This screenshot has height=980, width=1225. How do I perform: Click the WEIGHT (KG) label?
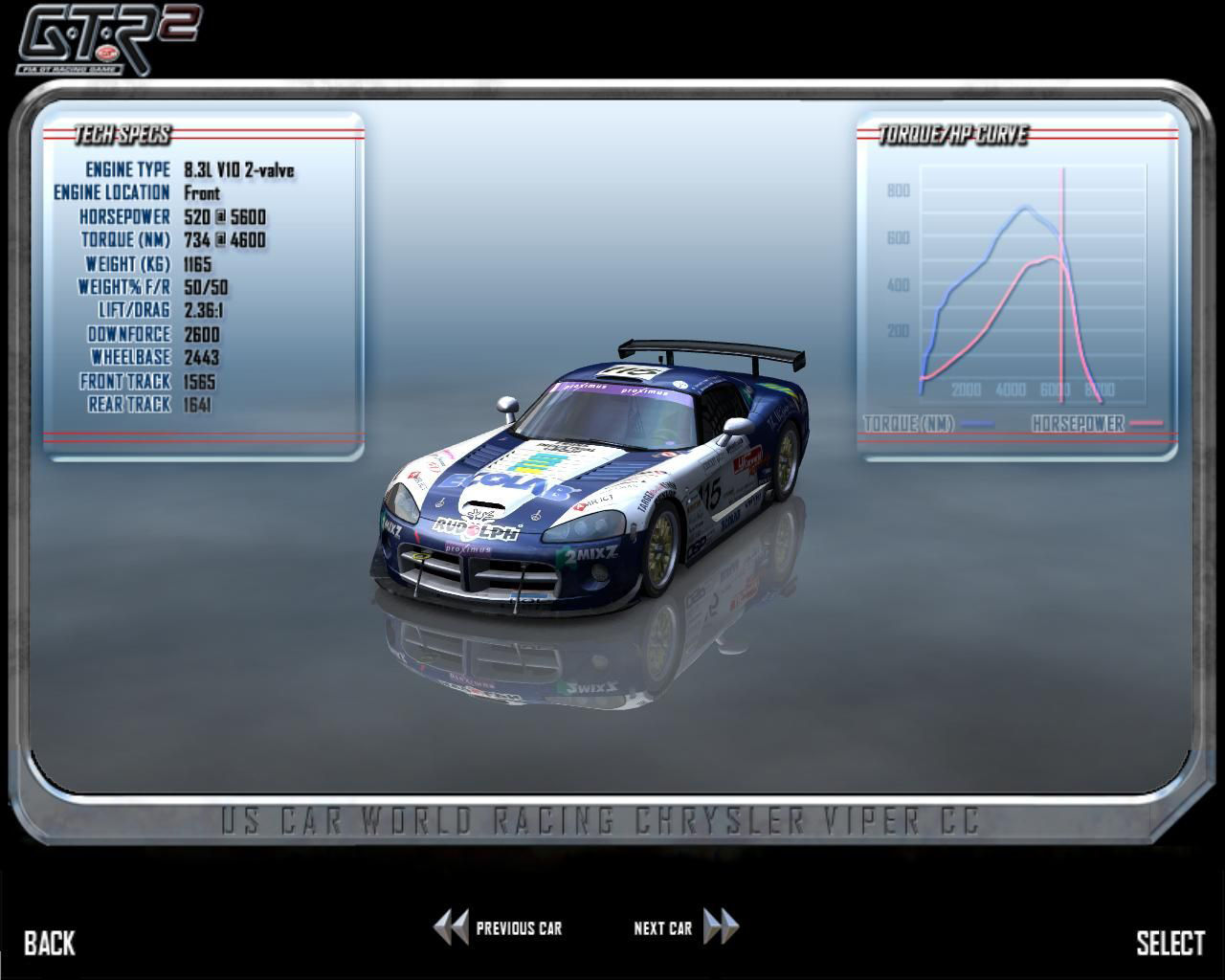click(x=128, y=264)
